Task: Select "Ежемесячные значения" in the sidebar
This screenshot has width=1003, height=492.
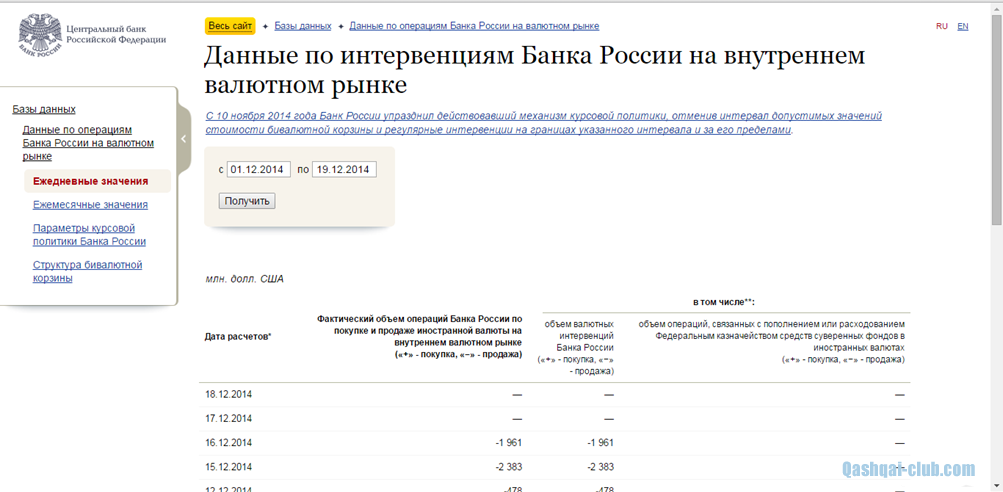Action: pyautogui.click(x=90, y=205)
